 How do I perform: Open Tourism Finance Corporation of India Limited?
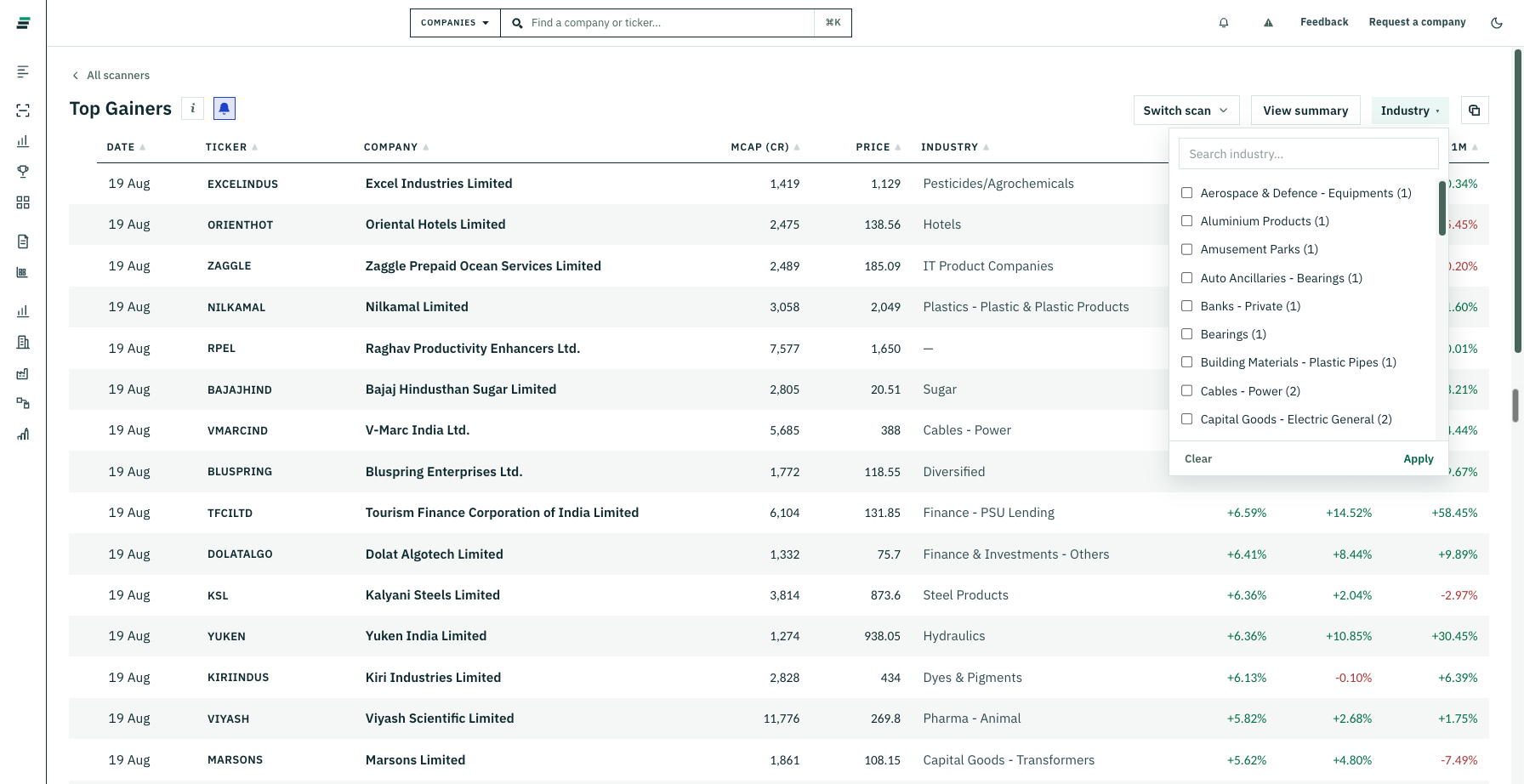(x=502, y=513)
